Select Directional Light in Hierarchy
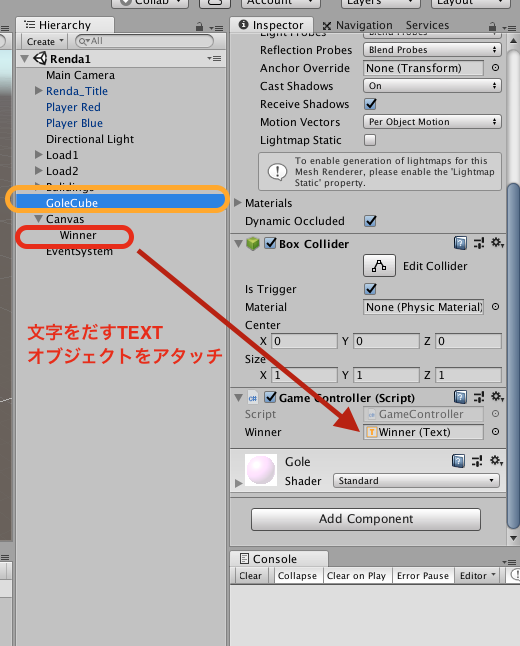This screenshot has height=646, width=520. [x=90, y=139]
